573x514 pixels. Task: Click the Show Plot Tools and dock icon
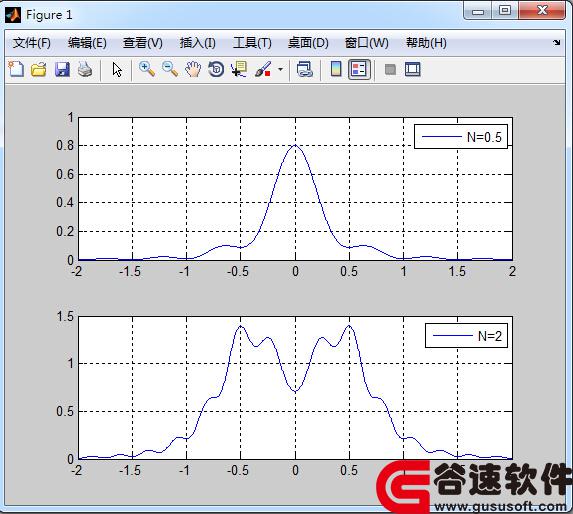click(413, 69)
